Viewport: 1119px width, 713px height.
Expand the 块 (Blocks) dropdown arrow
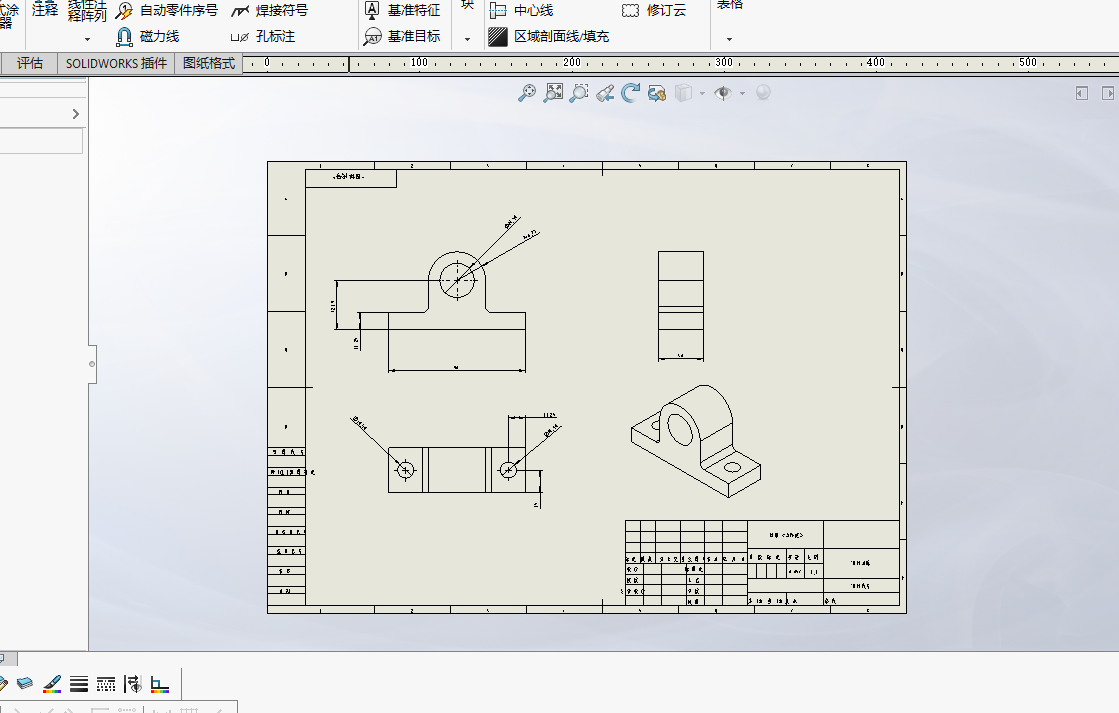coord(467,39)
